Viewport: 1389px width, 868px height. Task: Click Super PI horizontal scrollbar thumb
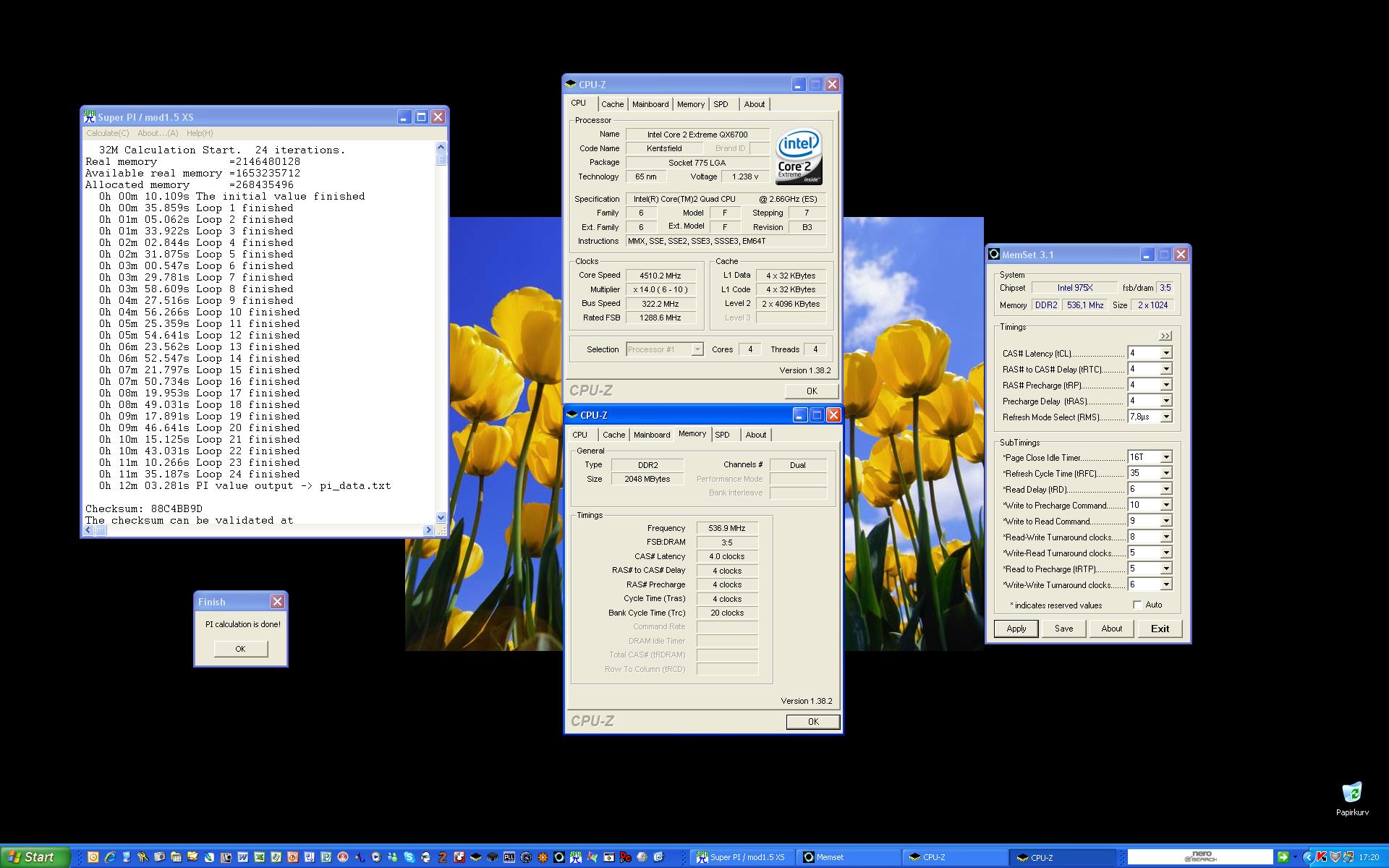point(101,530)
